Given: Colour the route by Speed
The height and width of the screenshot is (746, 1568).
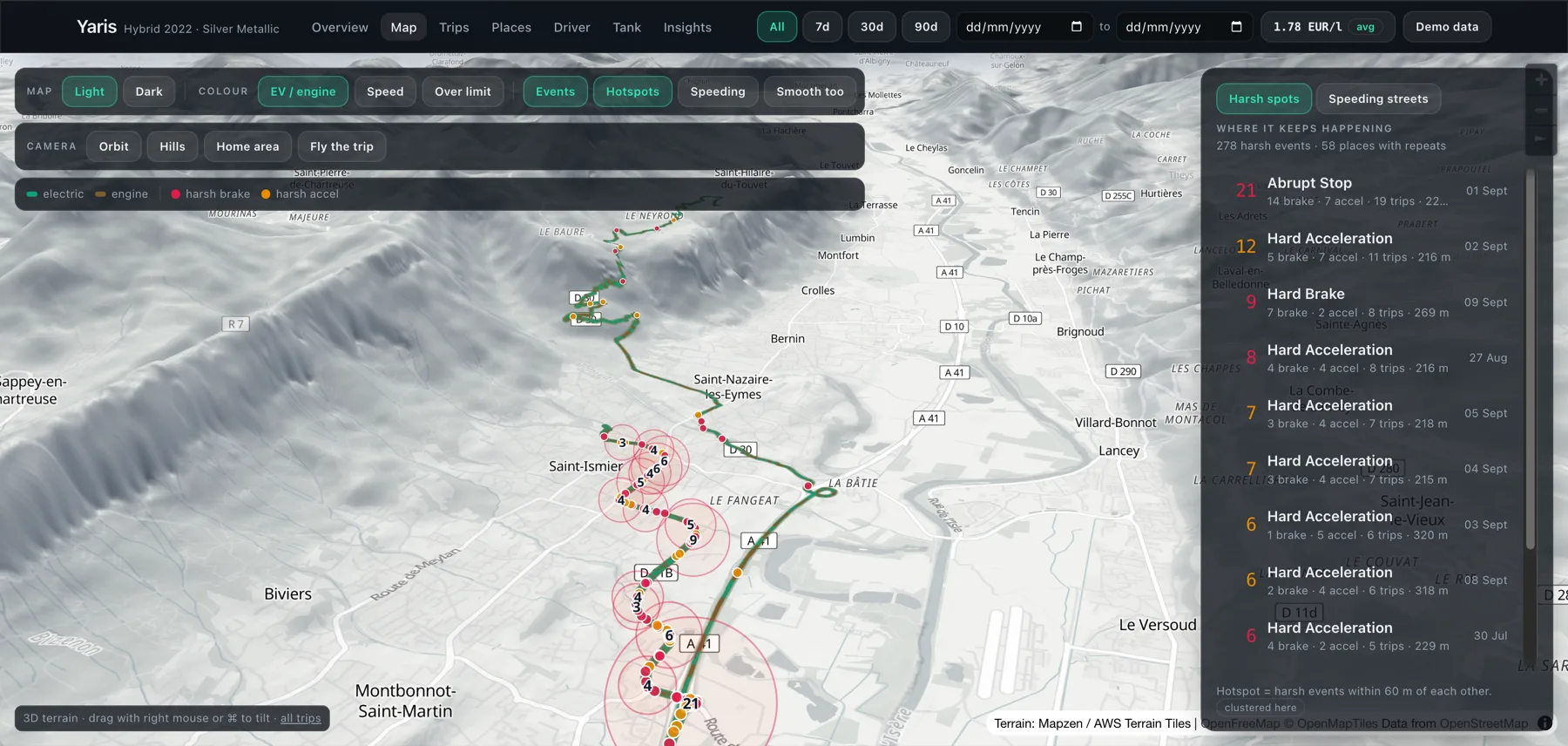Looking at the screenshot, I should click(385, 92).
